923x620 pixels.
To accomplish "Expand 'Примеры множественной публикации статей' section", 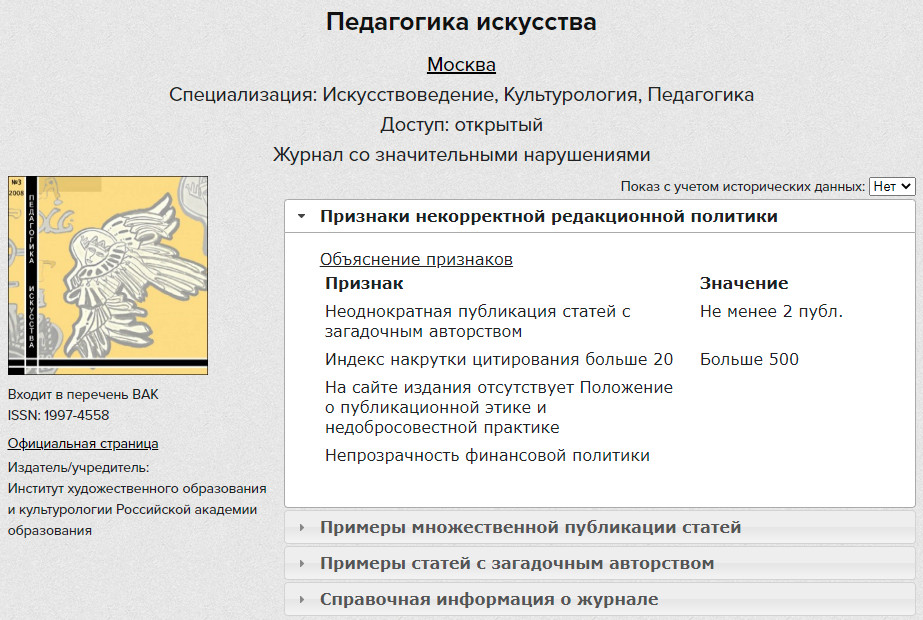I will point(600,527).
